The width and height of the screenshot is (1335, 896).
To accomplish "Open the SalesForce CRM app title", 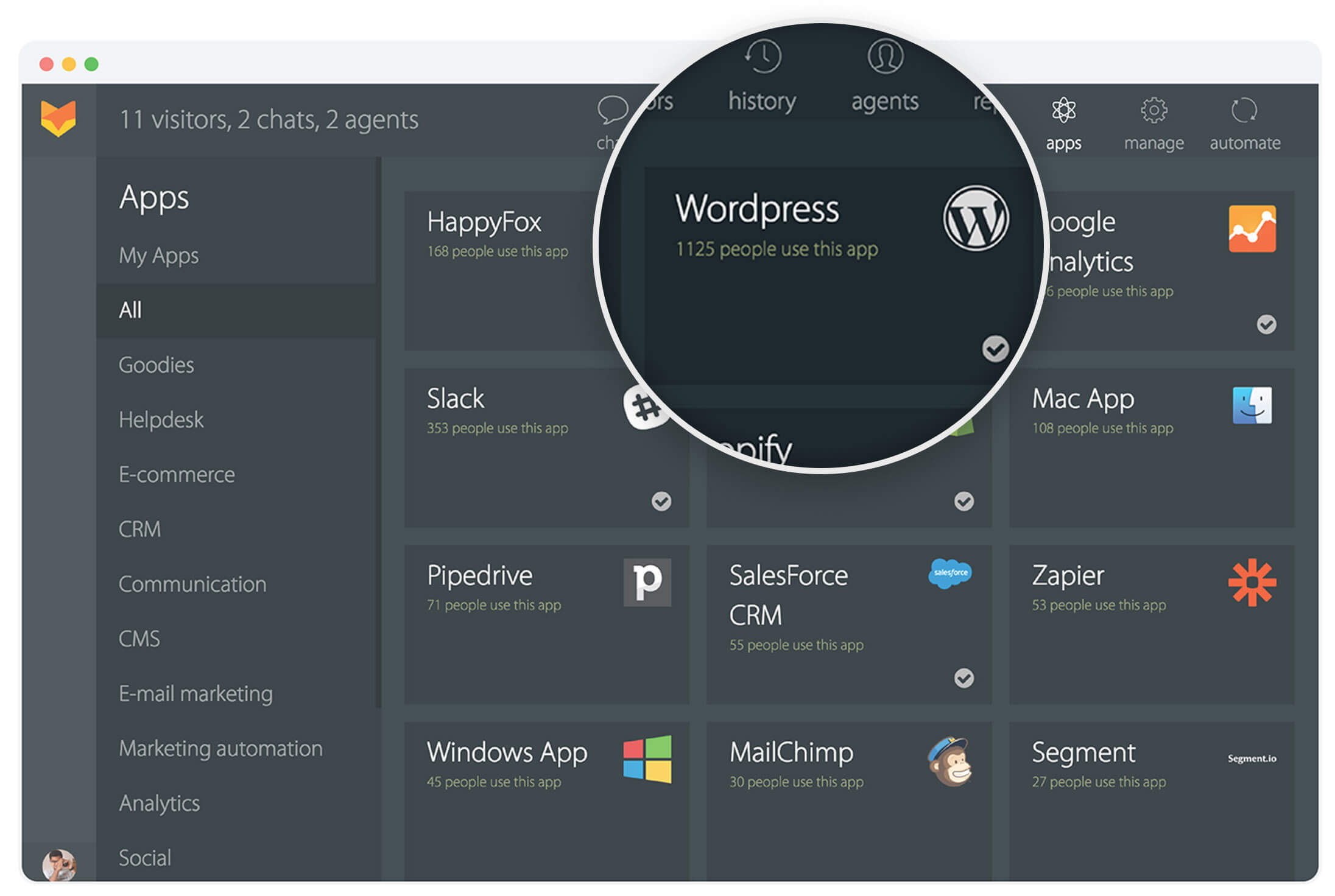I will pos(789,596).
